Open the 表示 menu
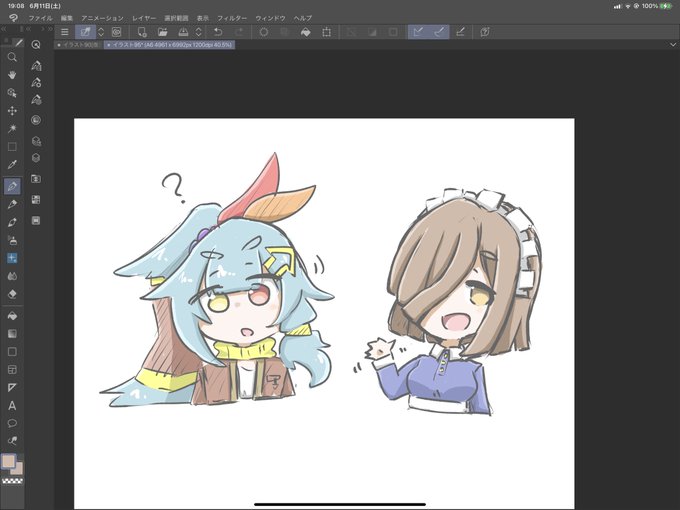This screenshot has height=510, width=680. click(x=203, y=18)
